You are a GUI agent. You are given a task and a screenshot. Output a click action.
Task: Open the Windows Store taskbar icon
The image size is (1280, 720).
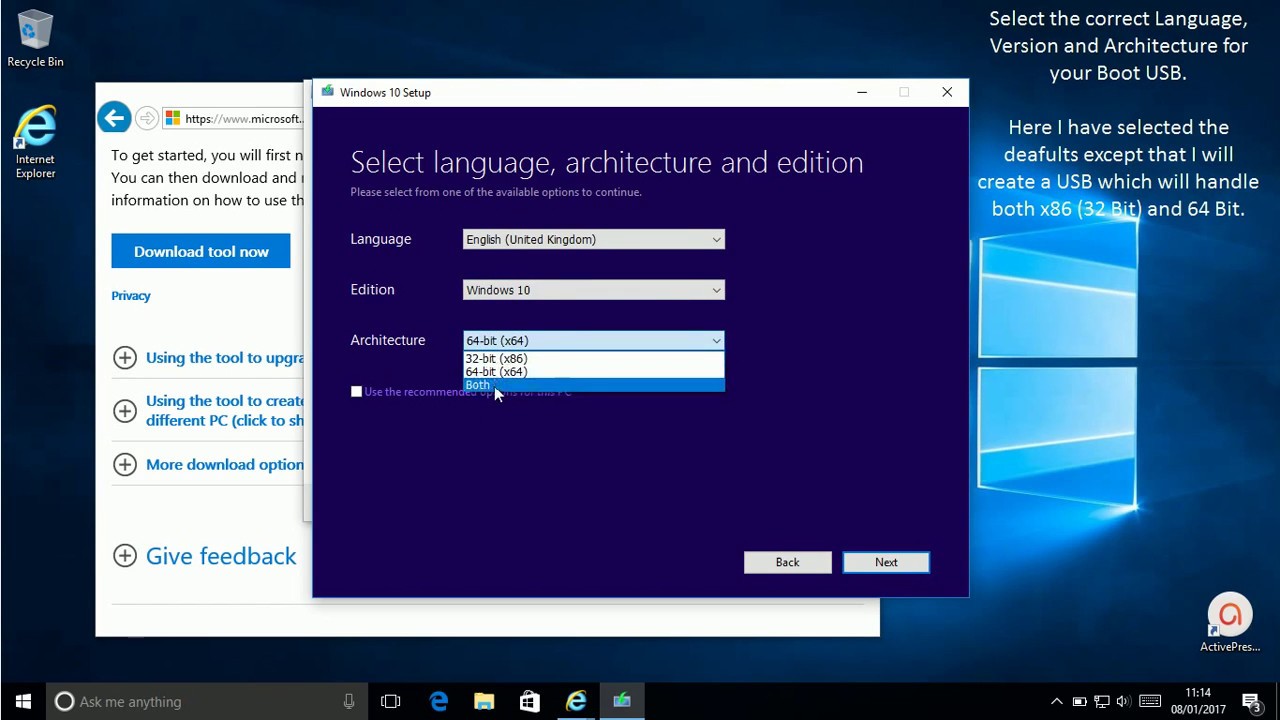pyautogui.click(x=530, y=702)
